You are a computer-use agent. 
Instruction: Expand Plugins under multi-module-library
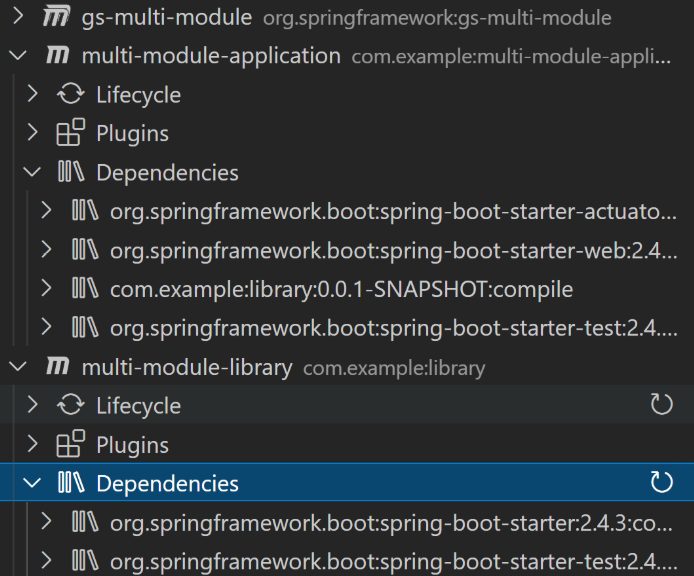tap(32, 444)
